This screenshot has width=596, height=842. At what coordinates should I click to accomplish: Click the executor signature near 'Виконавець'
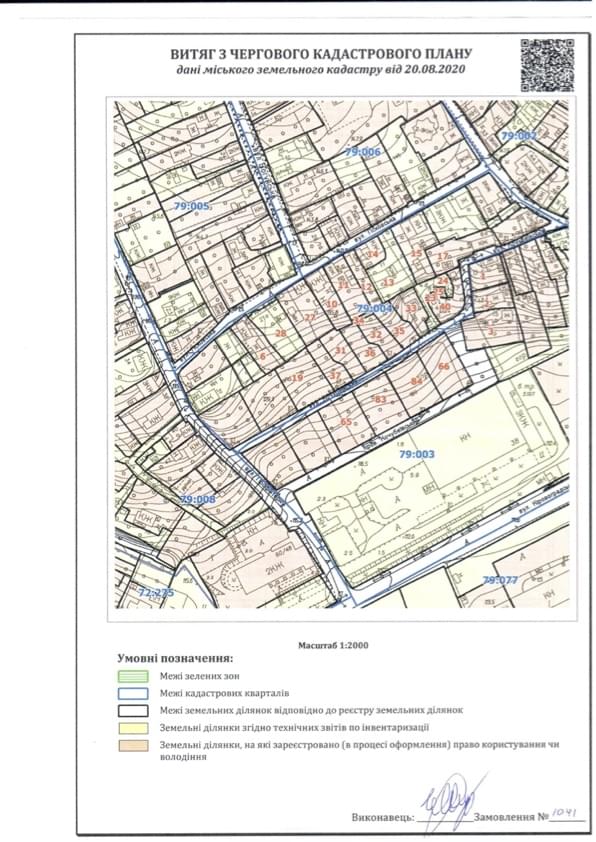449,803
